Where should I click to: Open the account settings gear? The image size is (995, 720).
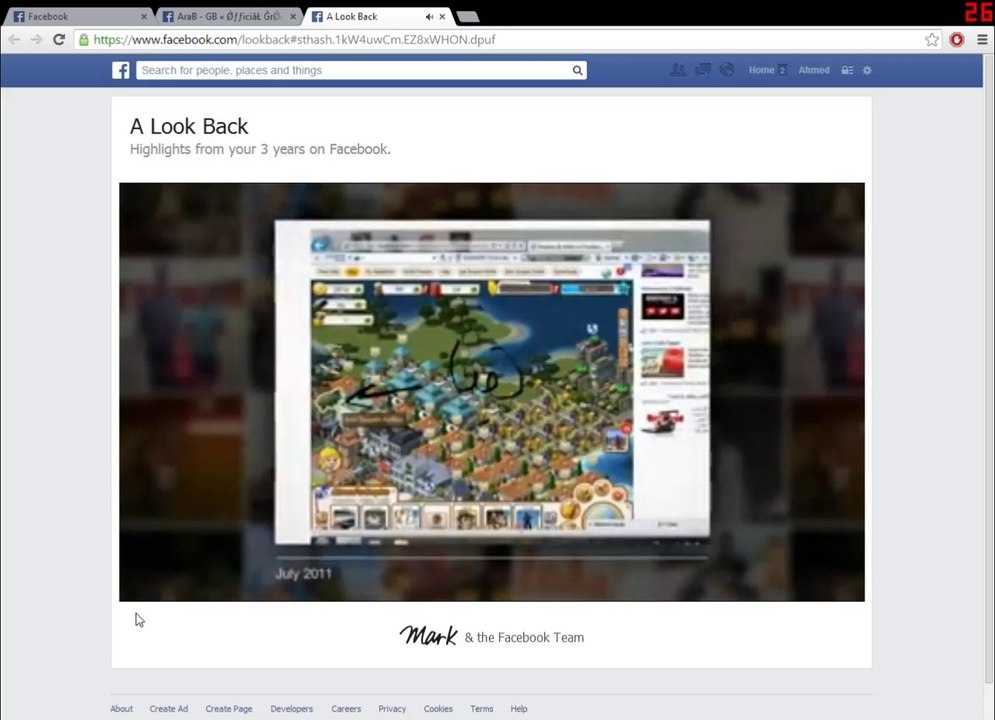(867, 70)
